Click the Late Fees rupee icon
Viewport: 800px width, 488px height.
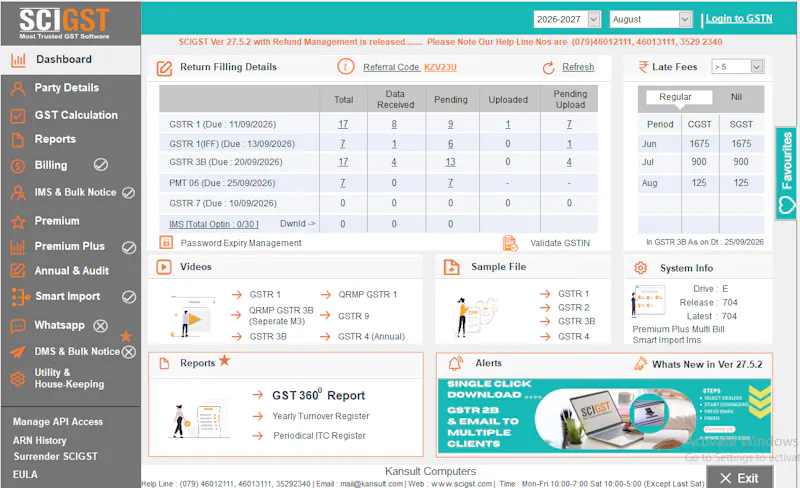[x=643, y=67]
